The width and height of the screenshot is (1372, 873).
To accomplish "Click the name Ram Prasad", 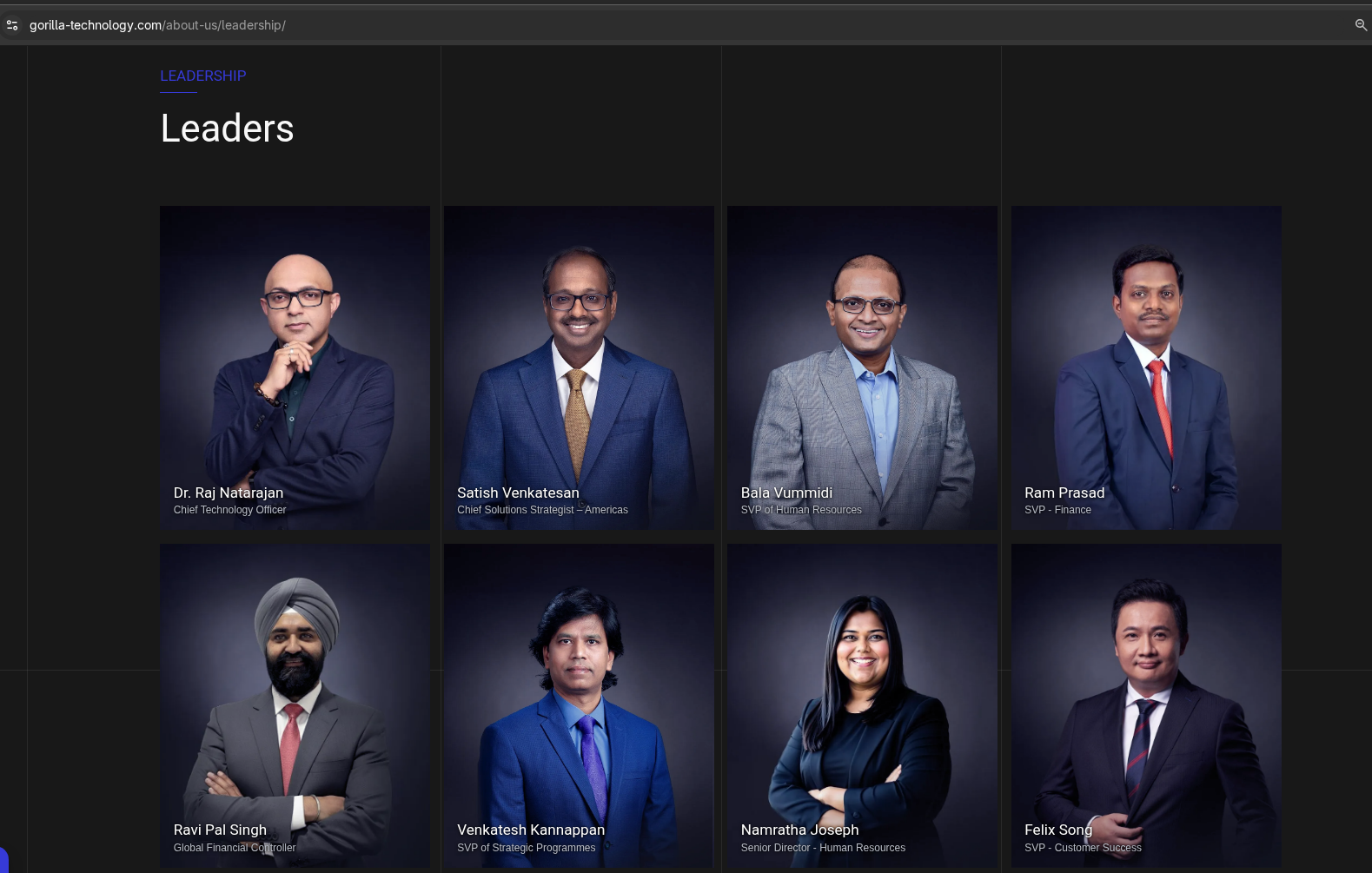I will (1064, 493).
